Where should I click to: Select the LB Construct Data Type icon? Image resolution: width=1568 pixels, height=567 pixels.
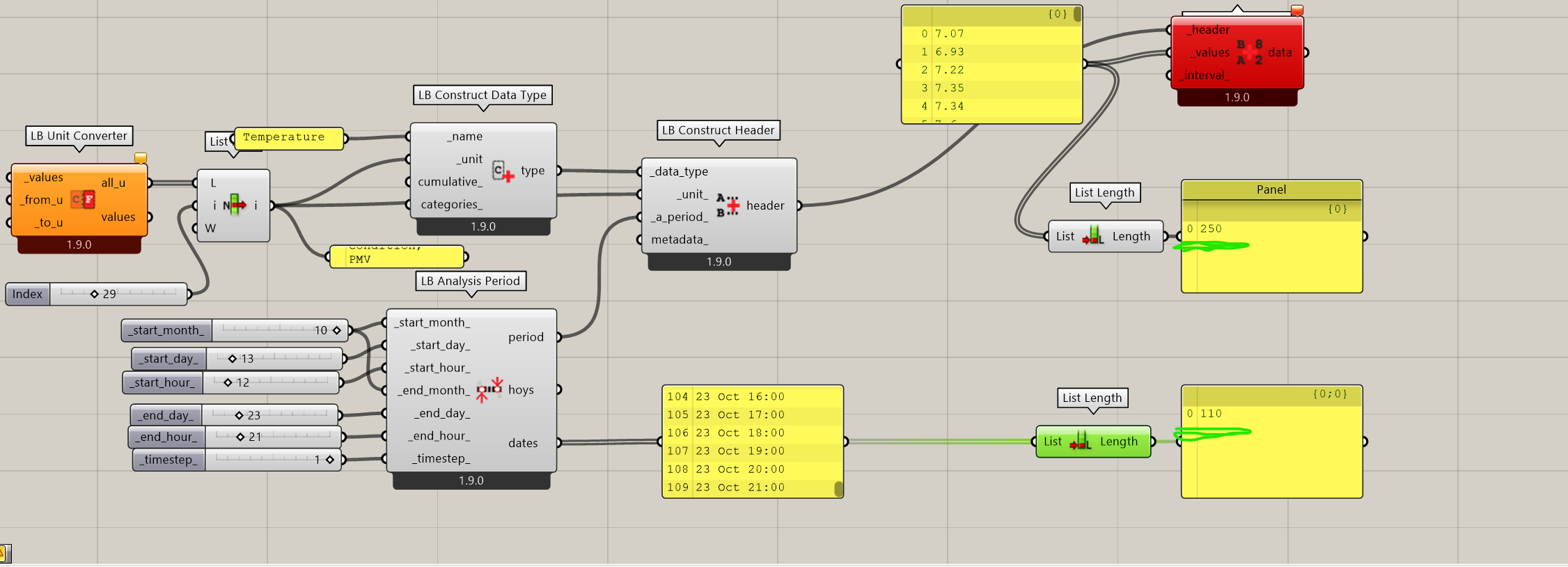(x=503, y=171)
